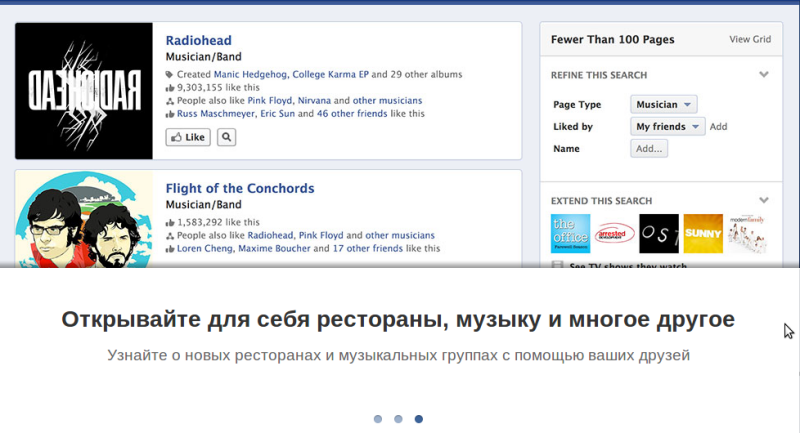Go to the first carousel slide dot

[x=378, y=419]
